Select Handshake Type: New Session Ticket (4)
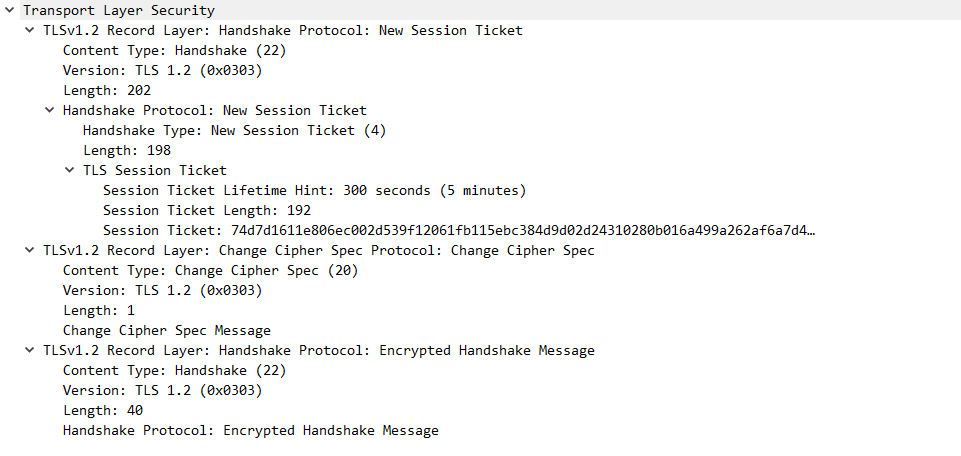Screen dimensions: 961x456 [235, 131]
